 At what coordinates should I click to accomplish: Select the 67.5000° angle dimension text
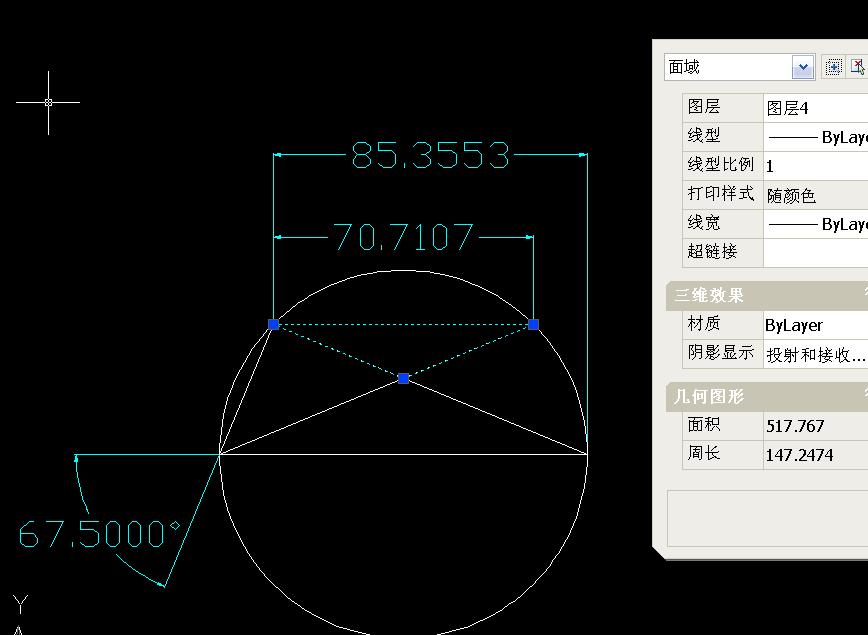[x=100, y=534]
